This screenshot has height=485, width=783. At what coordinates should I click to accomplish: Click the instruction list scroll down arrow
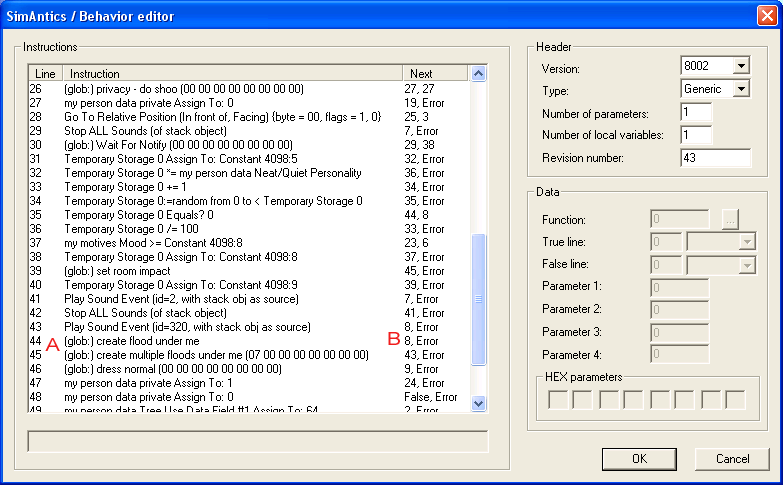coord(478,403)
